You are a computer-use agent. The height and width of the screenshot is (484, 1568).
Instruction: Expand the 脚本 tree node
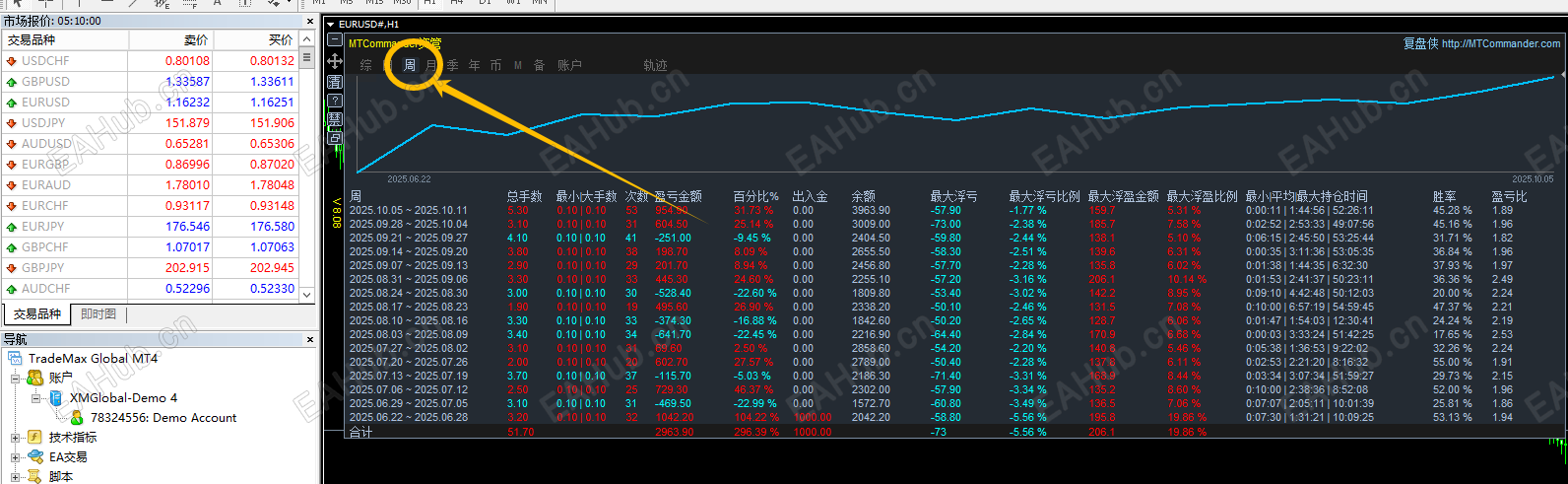tap(16, 476)
